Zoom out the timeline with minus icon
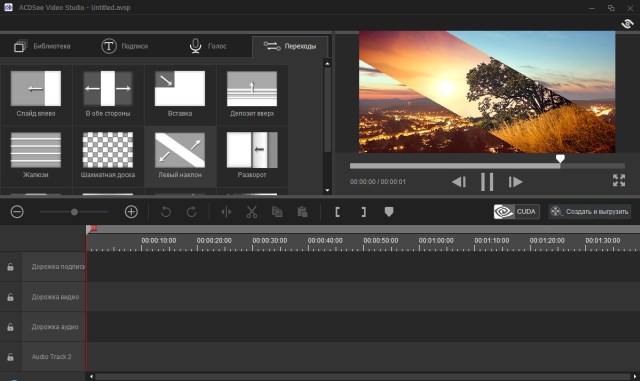The height and width of the screenshot is (381, 640). click(17, 212)
